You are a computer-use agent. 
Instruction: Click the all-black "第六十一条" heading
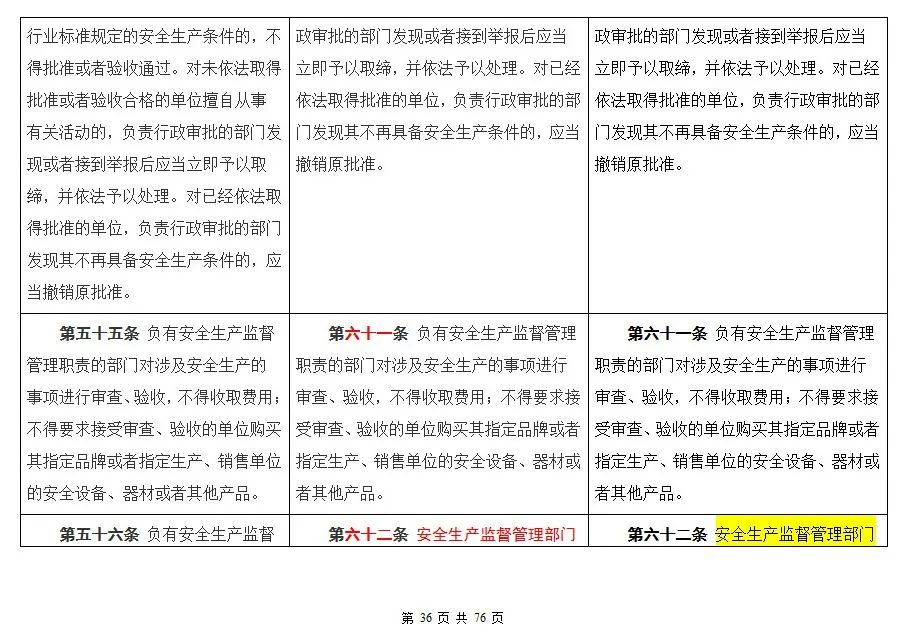(x=667, y=333)
